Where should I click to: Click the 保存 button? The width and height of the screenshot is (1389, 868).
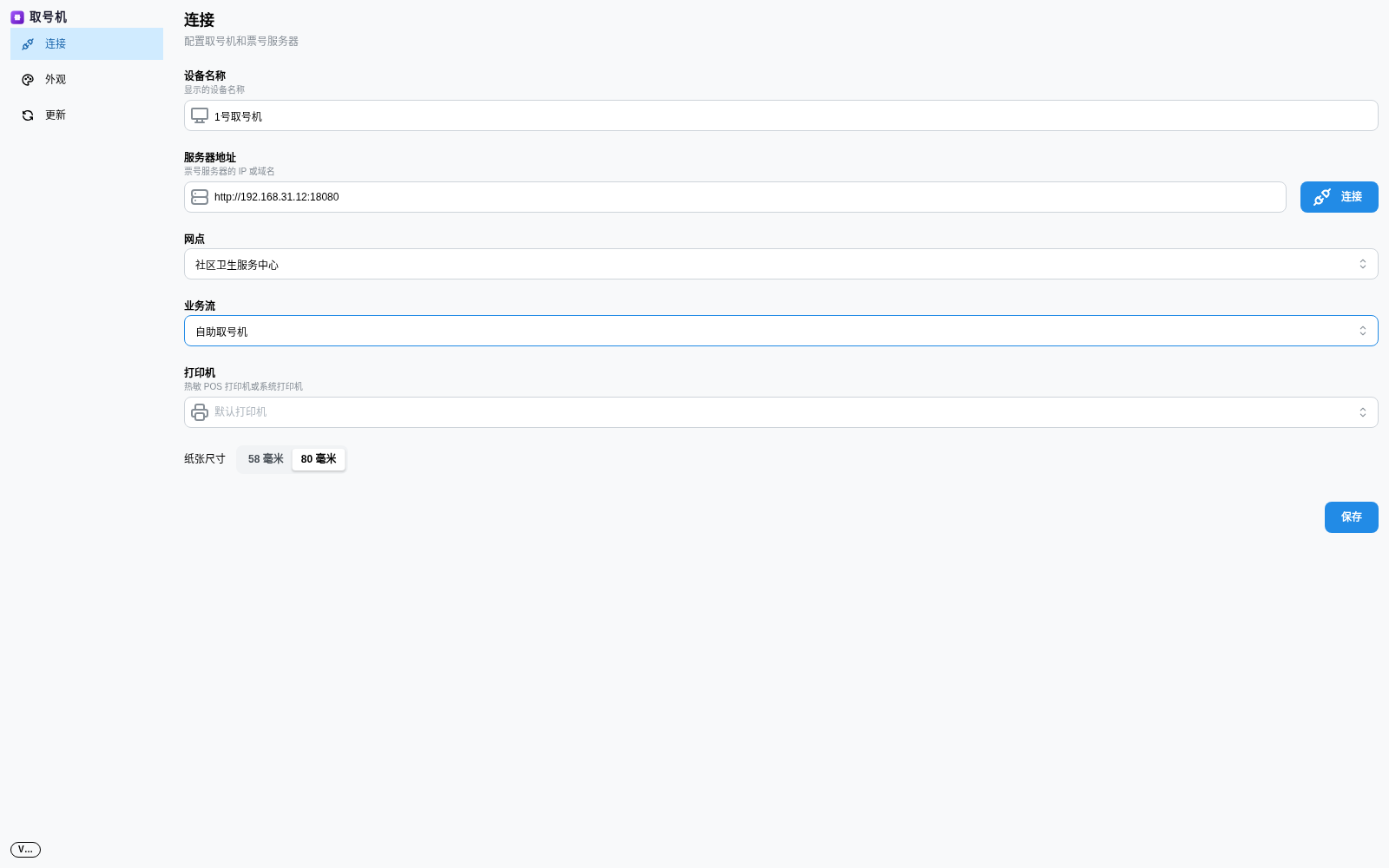1352,517
